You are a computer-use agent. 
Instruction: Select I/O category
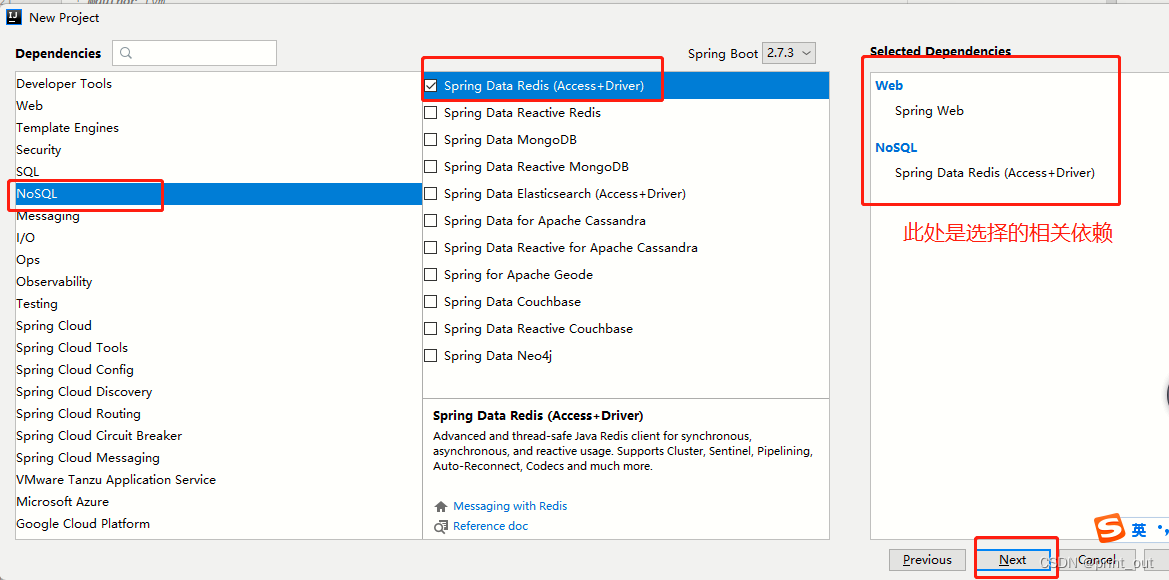[x=218, y=238]
